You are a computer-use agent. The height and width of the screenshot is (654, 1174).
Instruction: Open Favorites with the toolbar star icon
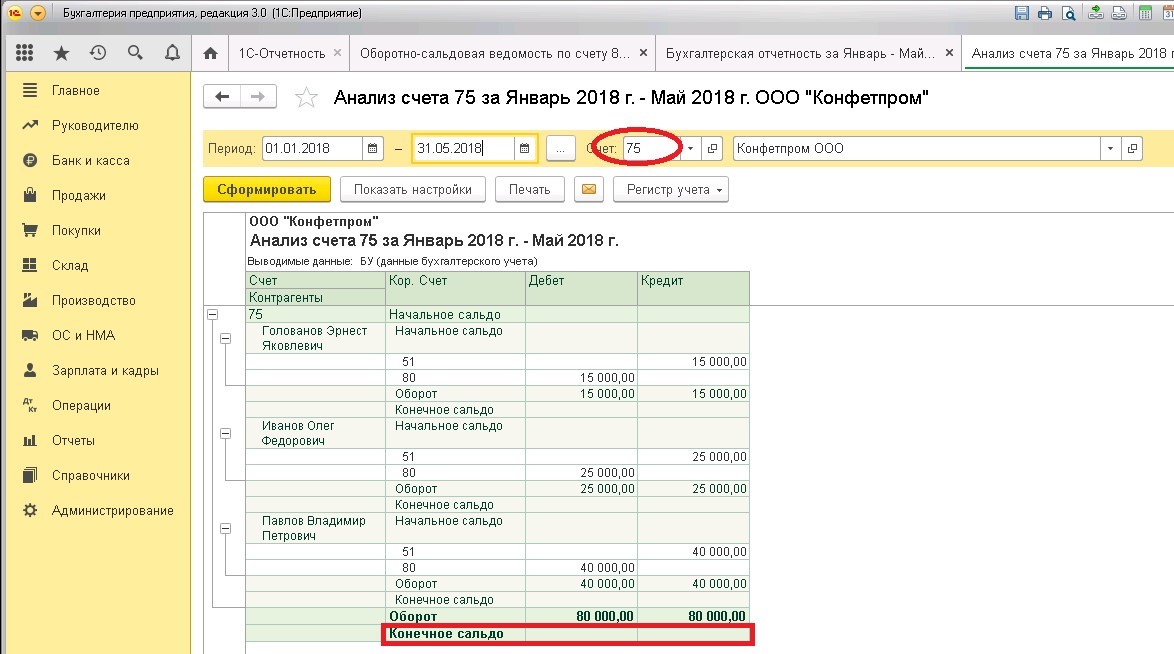[x=61, y=52]
